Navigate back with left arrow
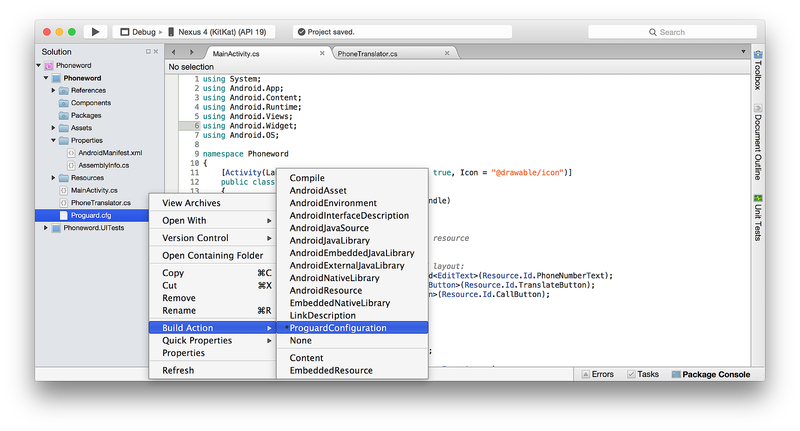Viewport: 800px width, 431px height. tap(173, 52)
